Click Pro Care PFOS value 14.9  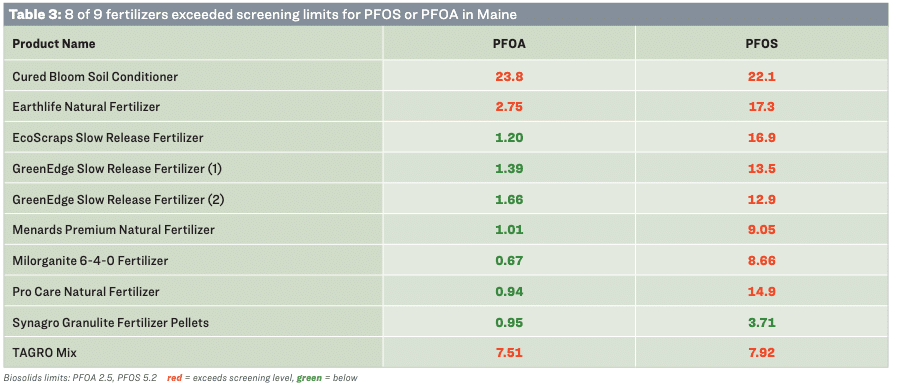pos(762,292)
